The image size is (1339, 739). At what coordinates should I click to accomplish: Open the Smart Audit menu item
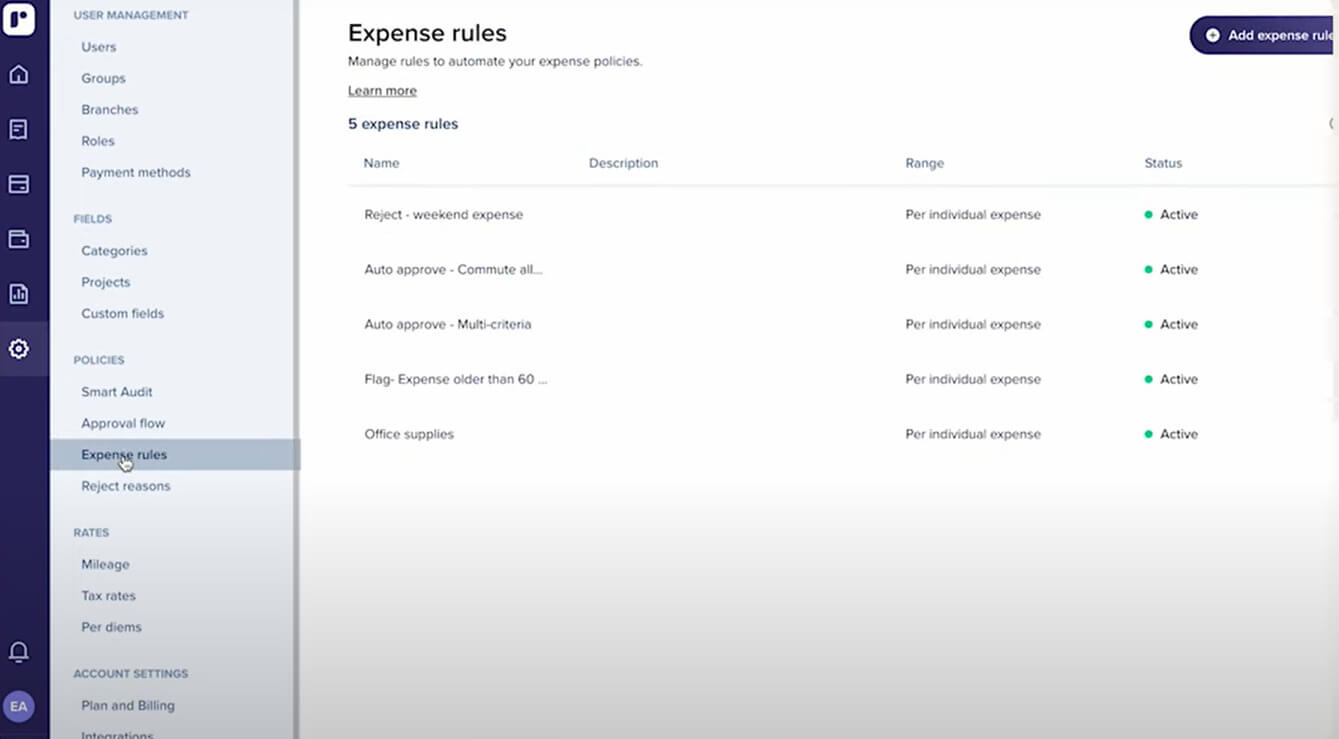[x=117, y=392]
